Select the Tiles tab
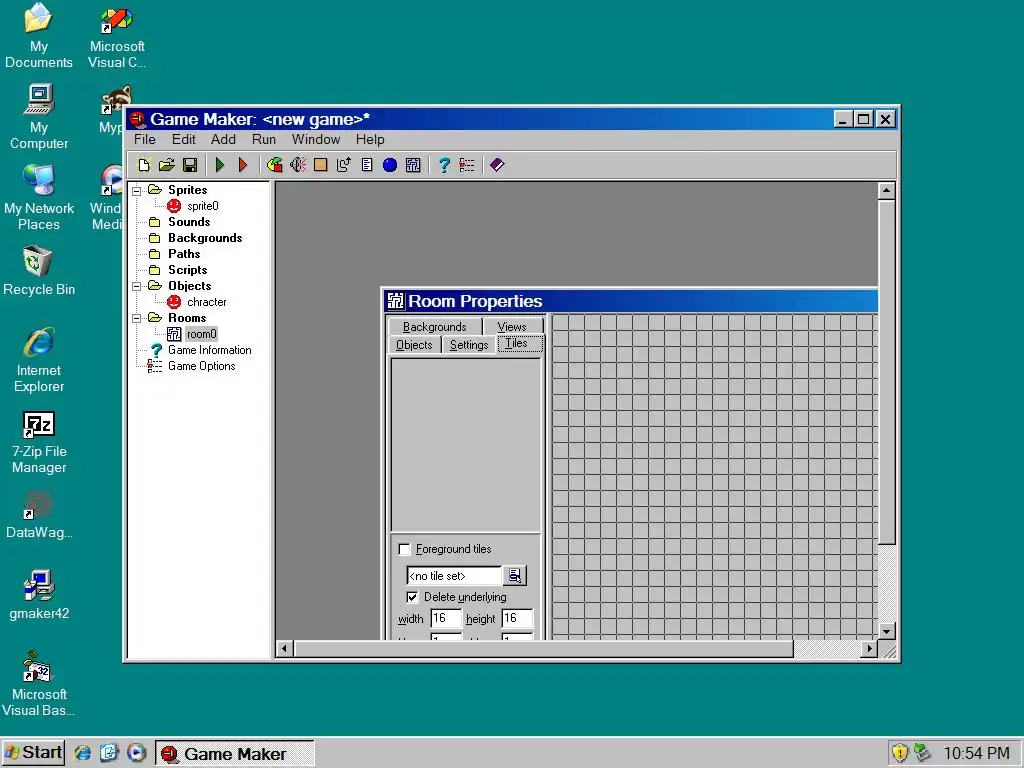This screenshot has width=1024, height=768. click(x=520, y=344)
